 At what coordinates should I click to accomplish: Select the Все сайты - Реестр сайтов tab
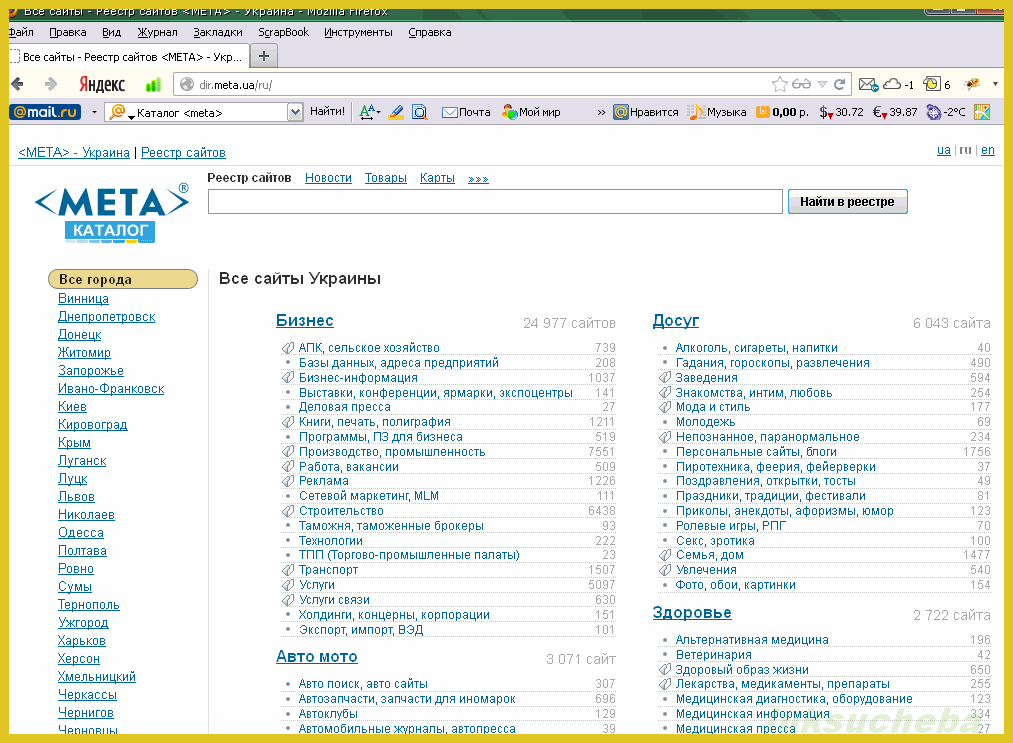coord(128,57)
